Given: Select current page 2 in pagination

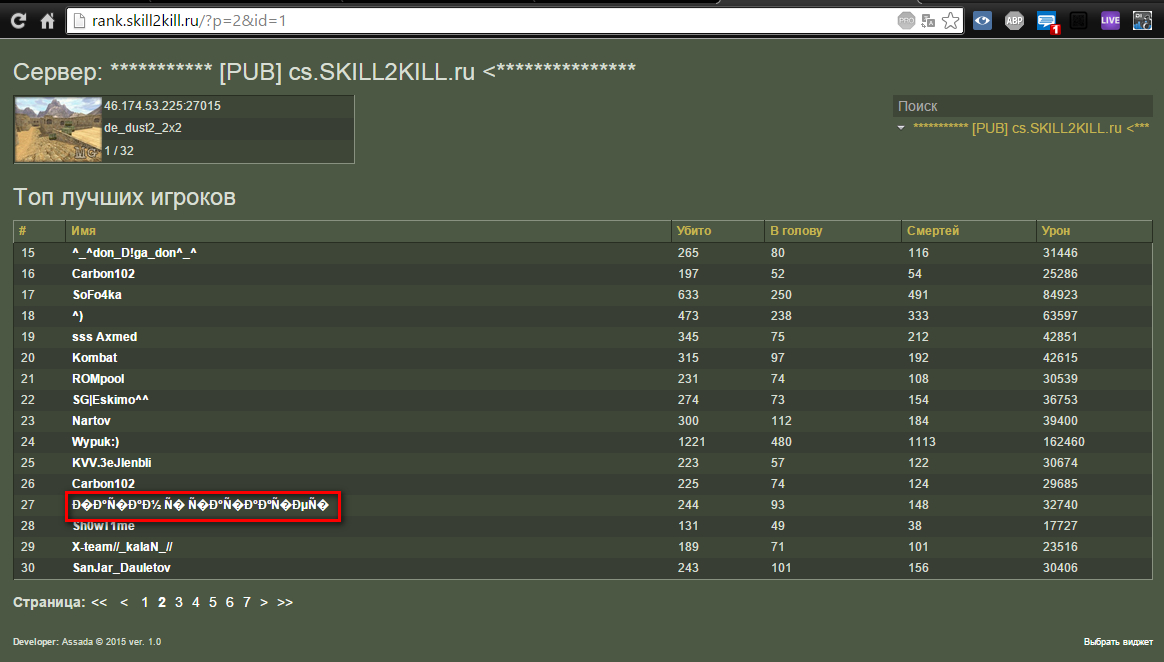Looking at the screenshot, I should coord(162,603).
